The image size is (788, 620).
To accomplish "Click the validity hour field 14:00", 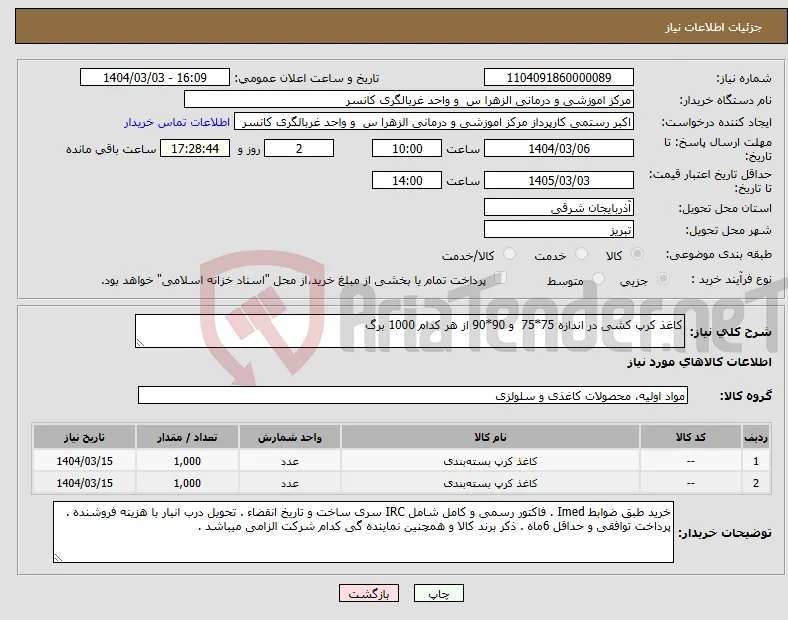I will 407,180.
